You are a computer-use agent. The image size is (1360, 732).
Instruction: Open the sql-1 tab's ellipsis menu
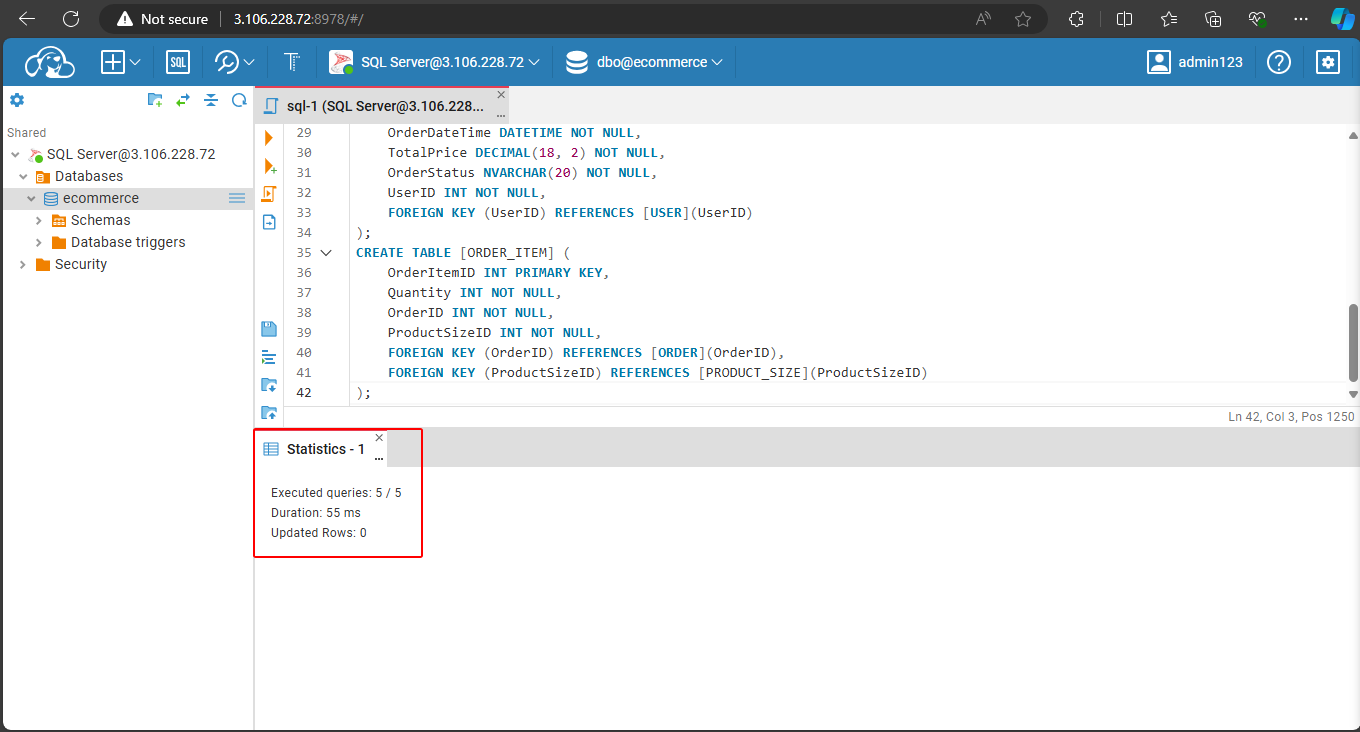tap(502, 115)
